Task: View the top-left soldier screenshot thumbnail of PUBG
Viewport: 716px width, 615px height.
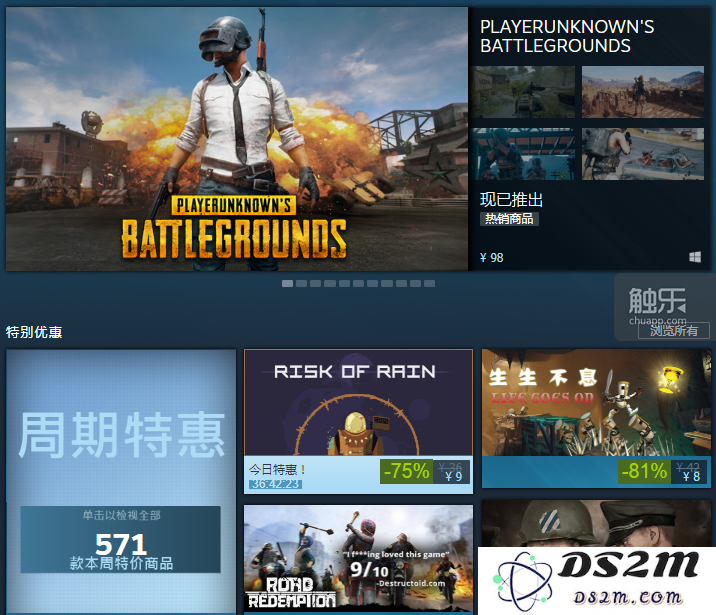Action: [524, 92]
